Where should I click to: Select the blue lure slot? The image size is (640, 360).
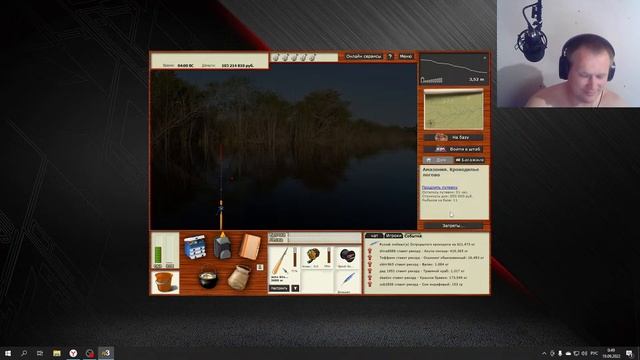pyautogui.click(x=348, y=280)
